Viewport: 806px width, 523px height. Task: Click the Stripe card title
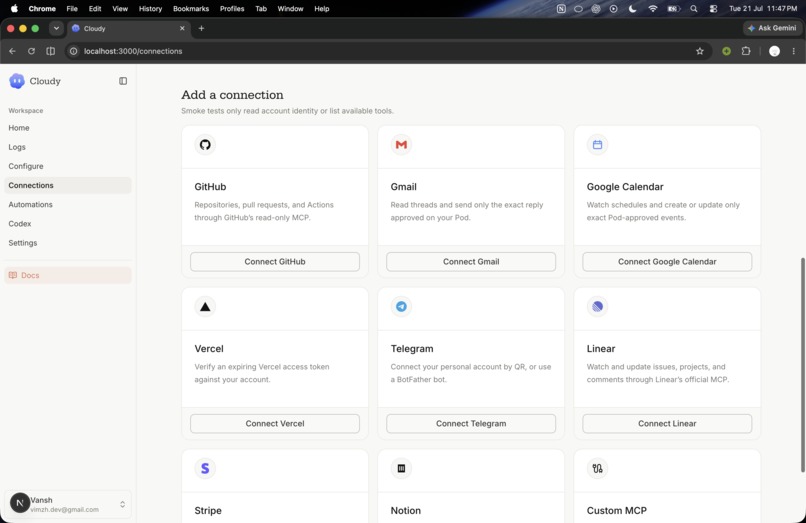click(x=208, y=511)
